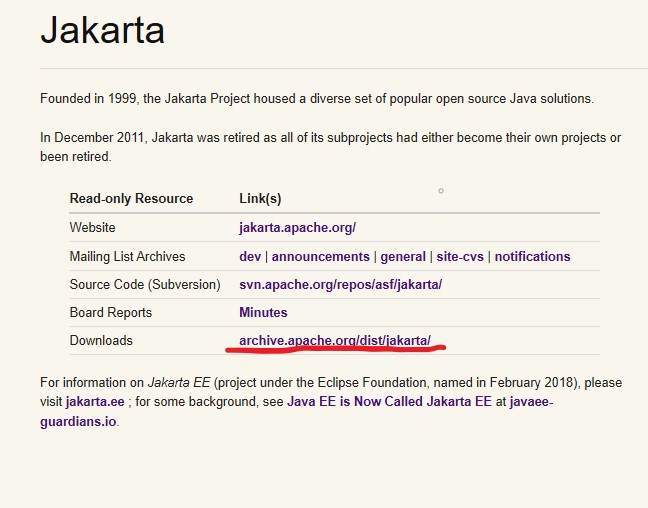The image size is (648, 508).
Task: Open the notifications mailing list archive
Action: tap(532, 256)
